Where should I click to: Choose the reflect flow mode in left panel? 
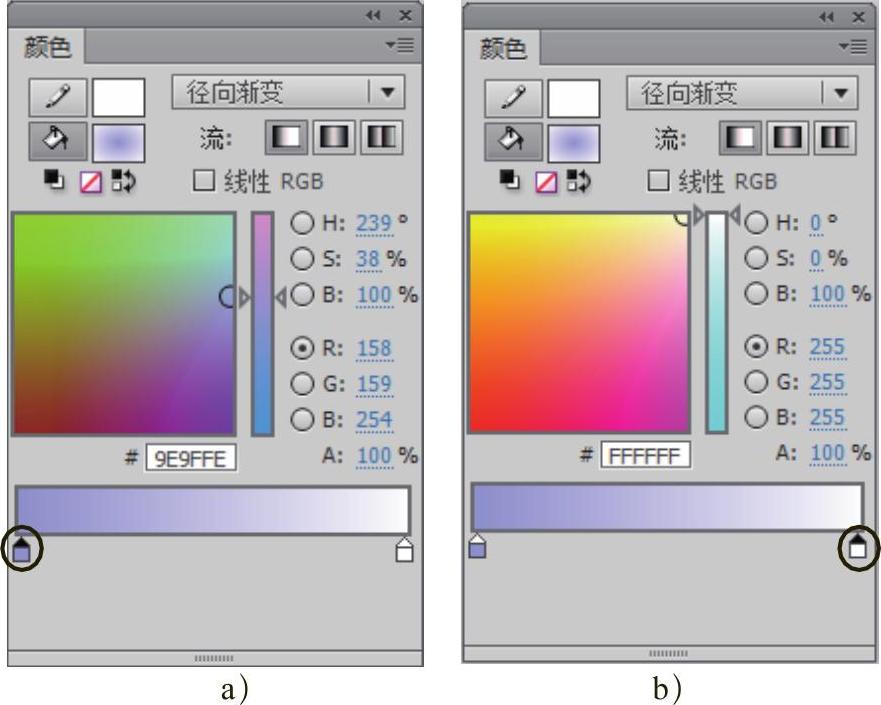coord(329,138)
